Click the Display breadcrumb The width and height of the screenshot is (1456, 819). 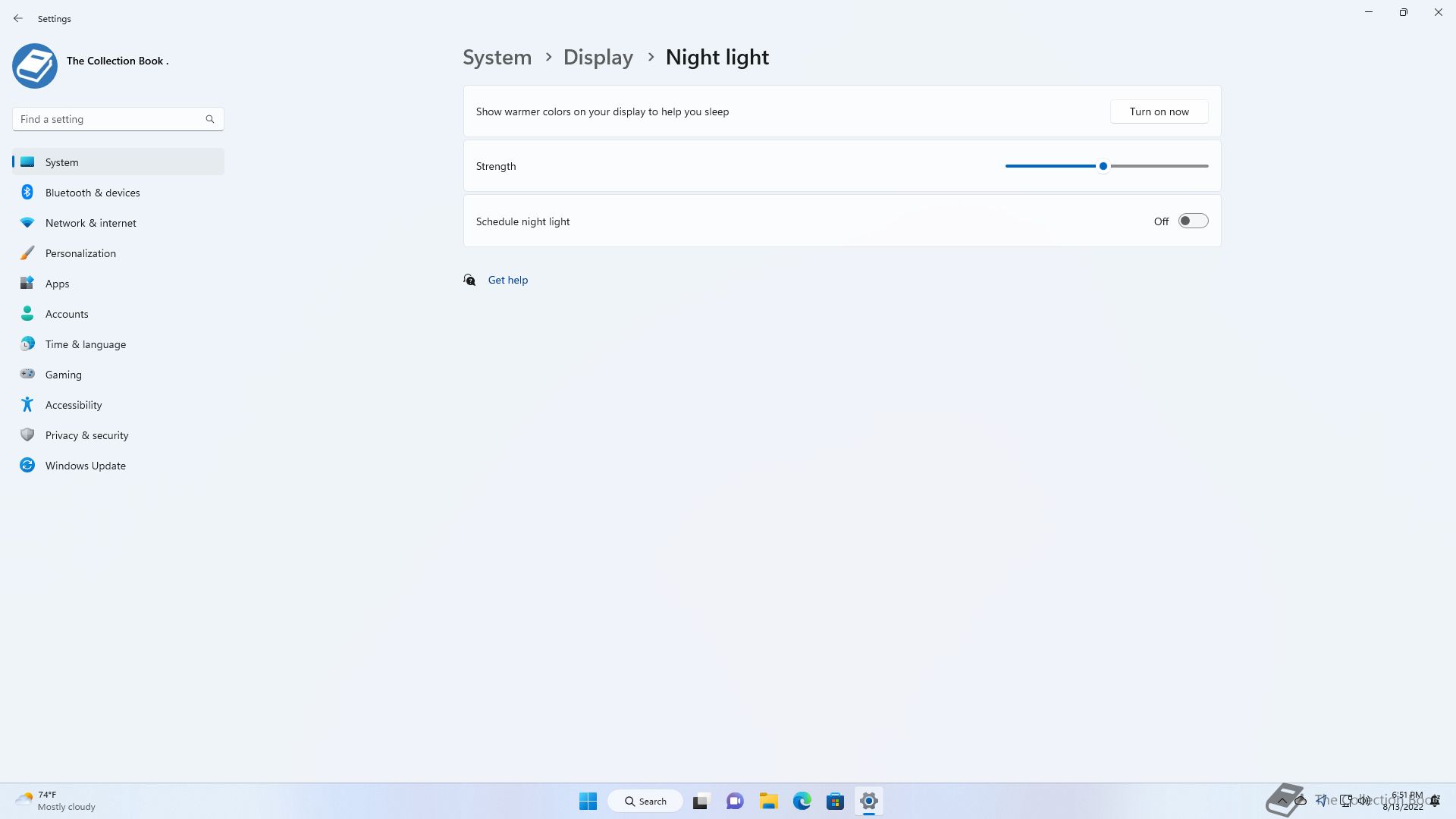point(598,57)
